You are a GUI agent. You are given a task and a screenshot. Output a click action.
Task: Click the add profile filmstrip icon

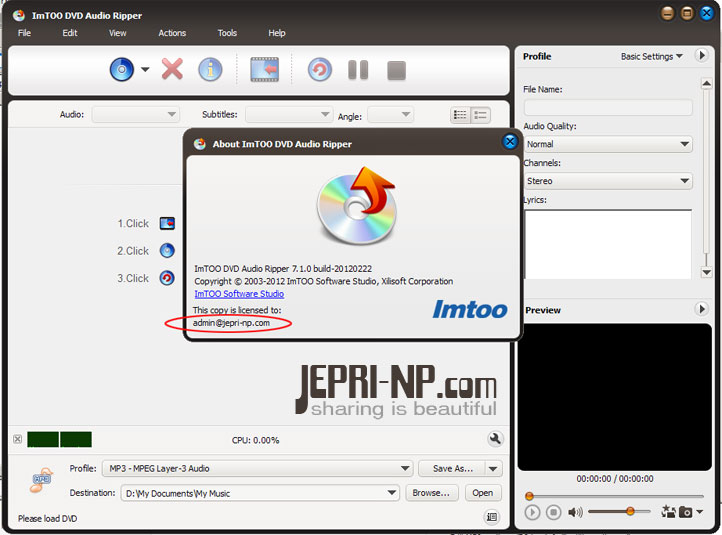(x=265, y=70)
